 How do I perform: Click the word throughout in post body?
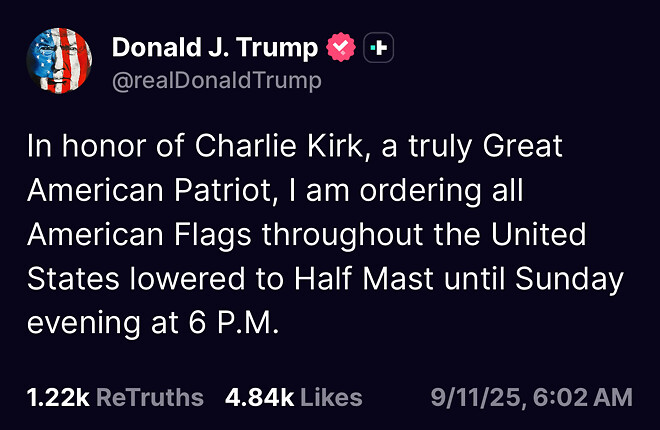(x=343, y=235)
